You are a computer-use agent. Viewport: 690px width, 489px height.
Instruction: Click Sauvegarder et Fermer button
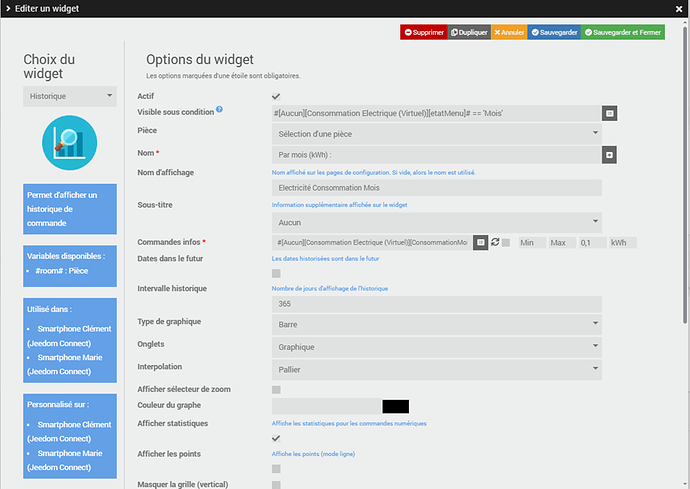(x=623, y=32)
